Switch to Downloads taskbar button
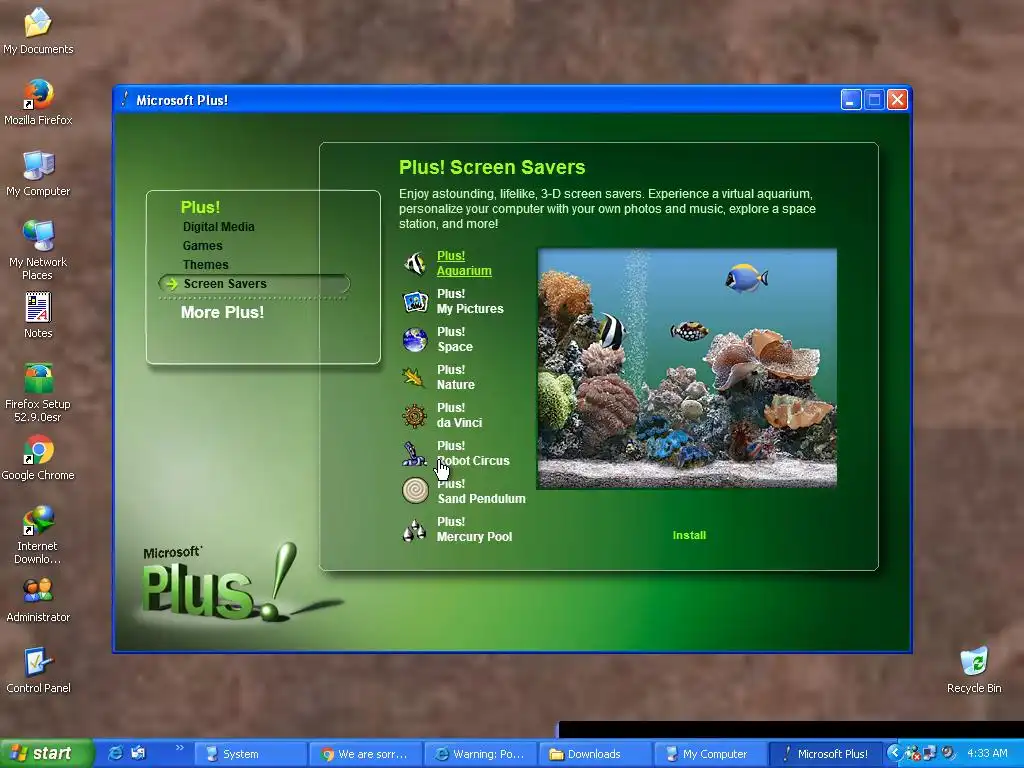The image size is (1024, 768). [x=595, y=754]
